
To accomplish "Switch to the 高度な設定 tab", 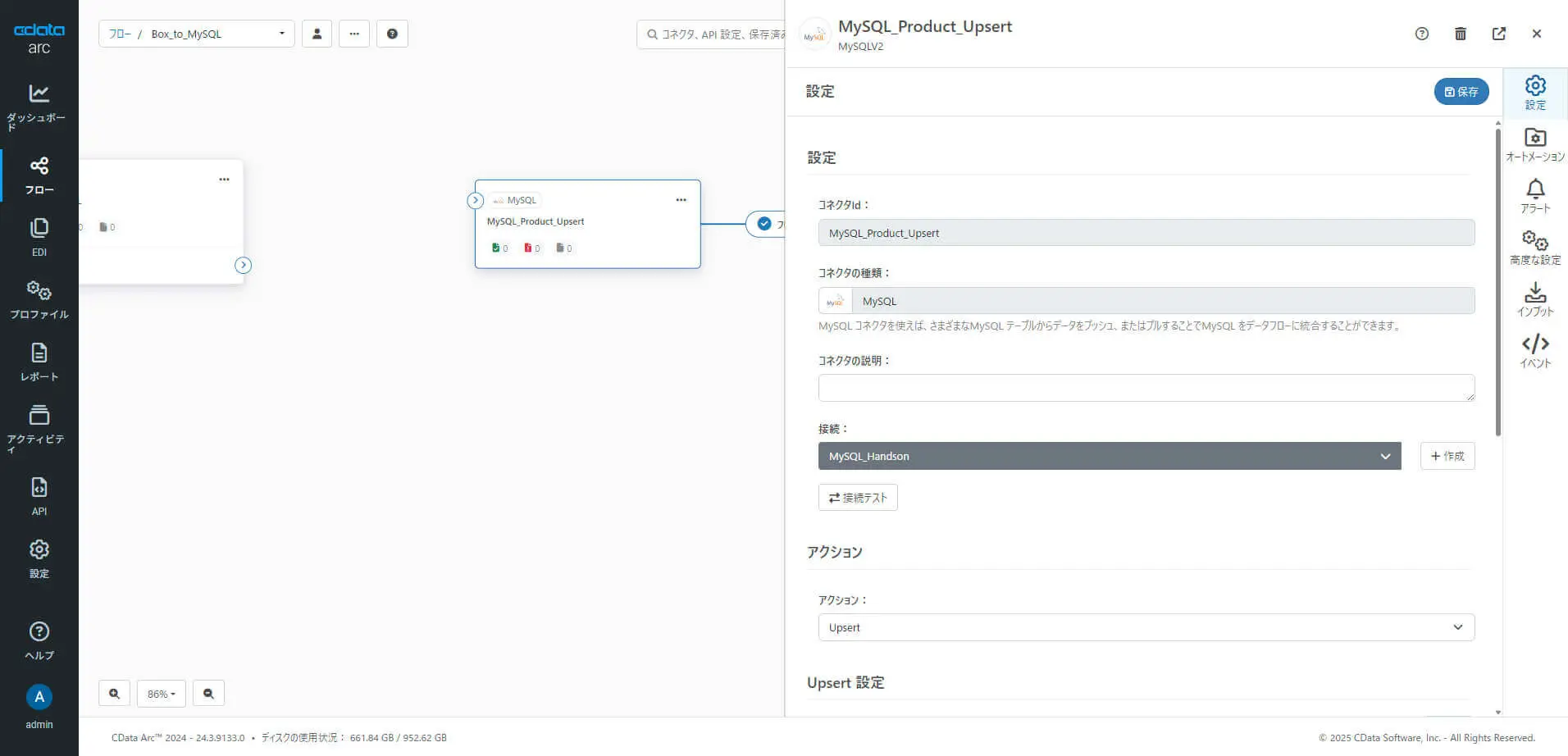I will coord(1534,247).
